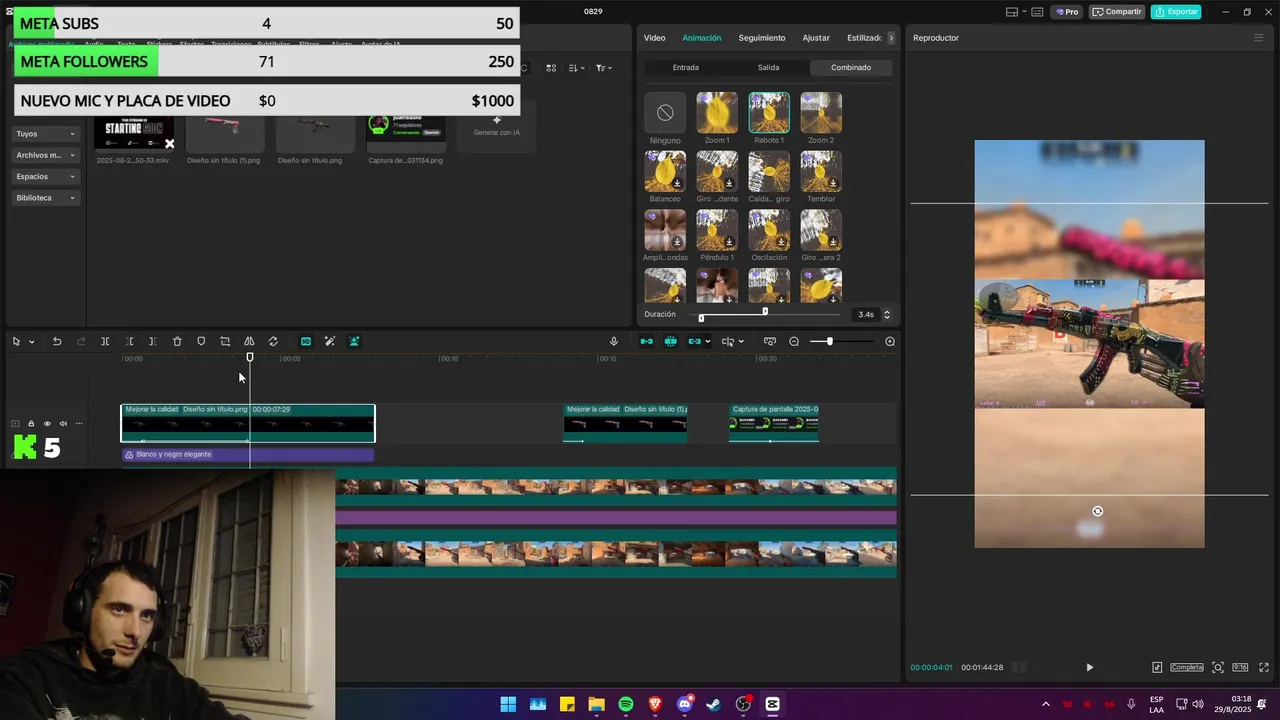Screen dimensions: 1280x720
Task: Apply the Zoom 1 animation
Action: 717,113
